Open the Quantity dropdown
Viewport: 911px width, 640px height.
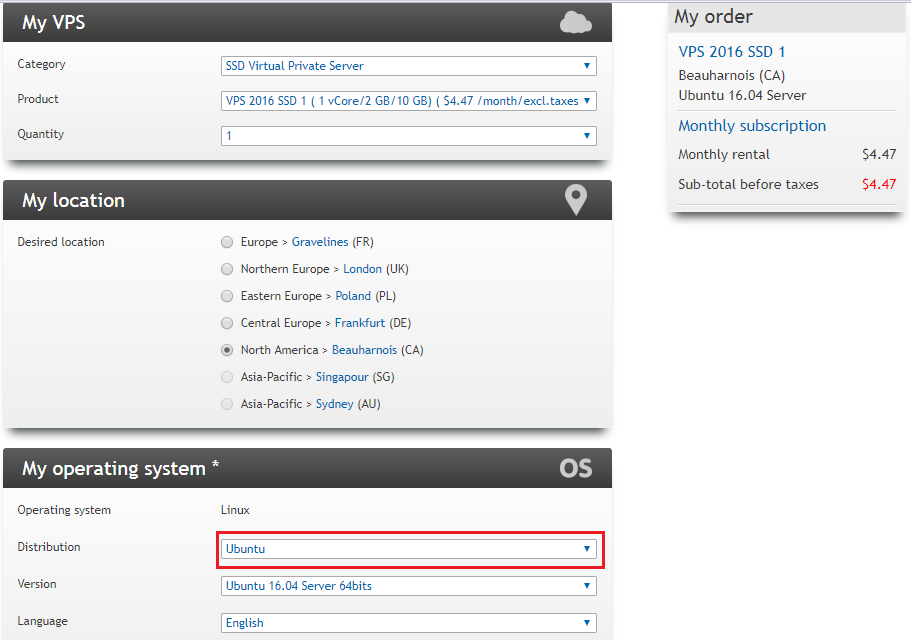[408, 136]
